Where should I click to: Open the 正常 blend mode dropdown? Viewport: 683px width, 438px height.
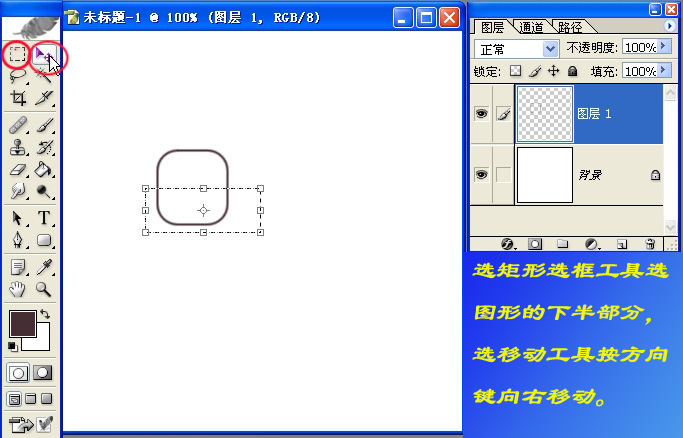(x=551, y=49)
